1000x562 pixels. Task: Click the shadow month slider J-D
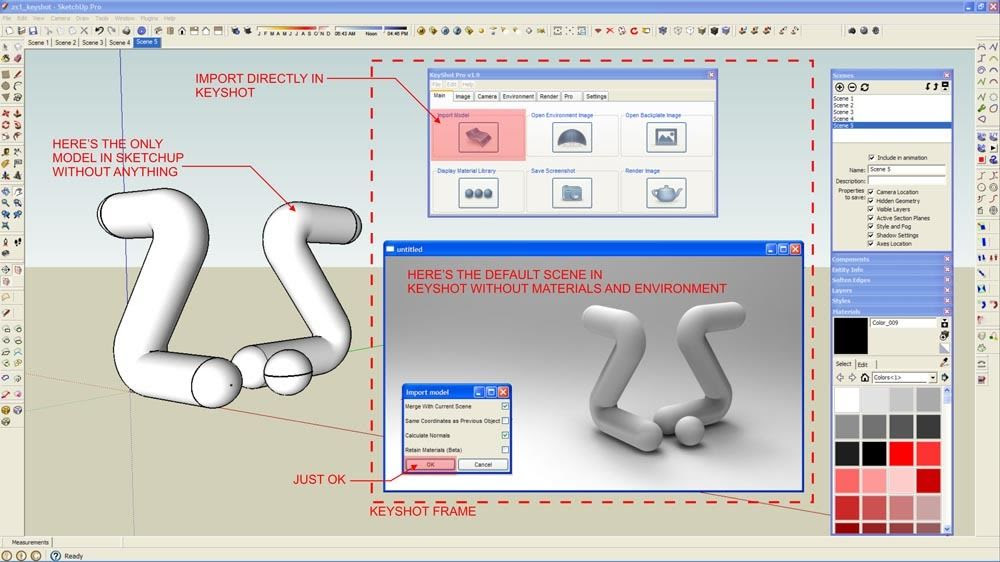[x=294, y=31]
